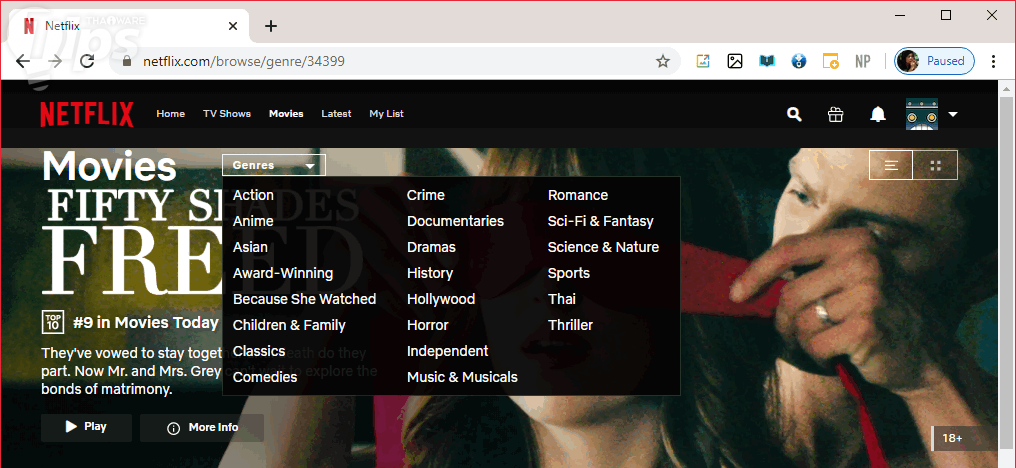Browse Sci-Fi & Fantasy genre
This screenshot has height=468, width=1016.
(601, 221)
